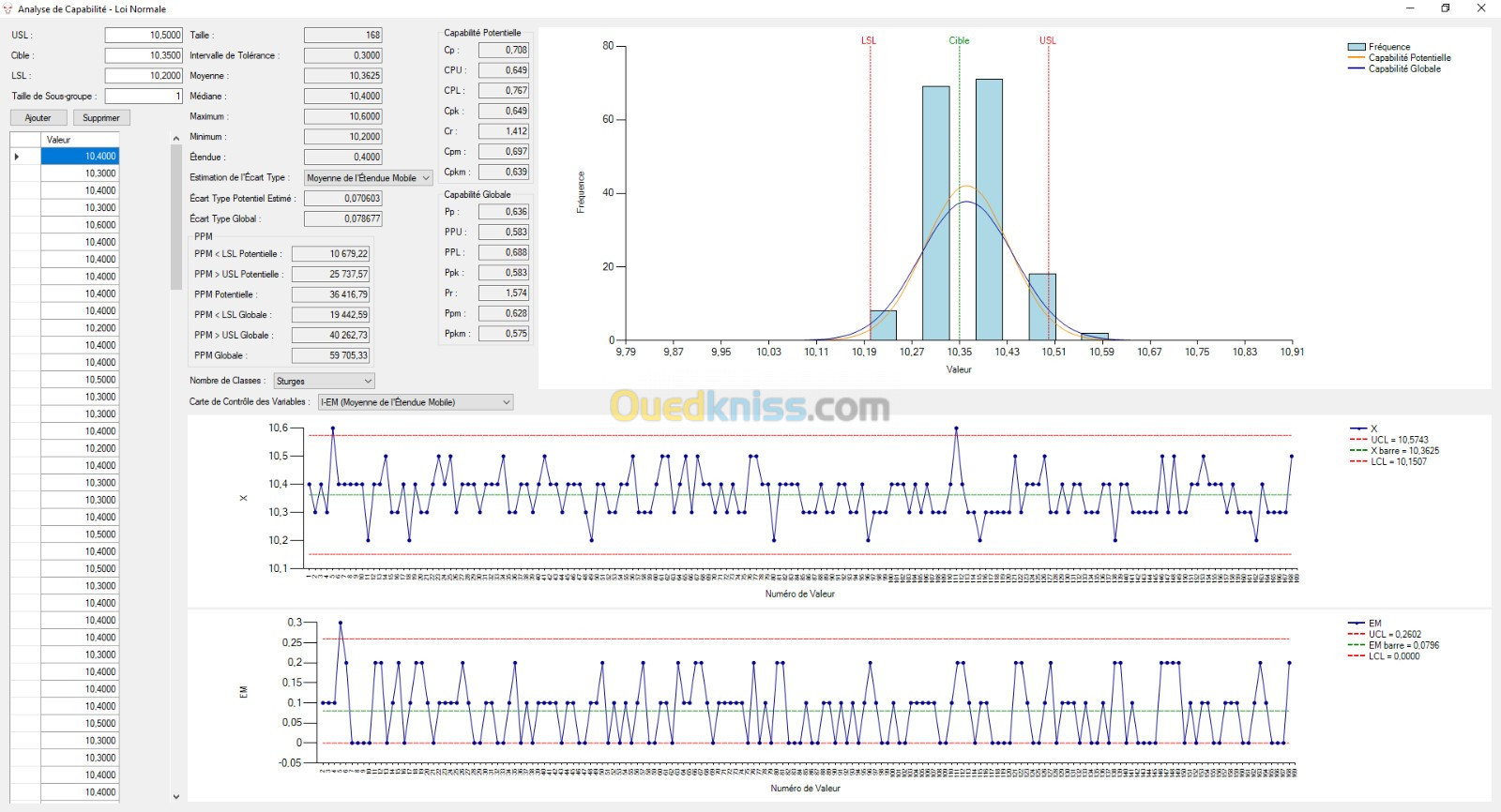Click the Supprimer button

point(101,118)
